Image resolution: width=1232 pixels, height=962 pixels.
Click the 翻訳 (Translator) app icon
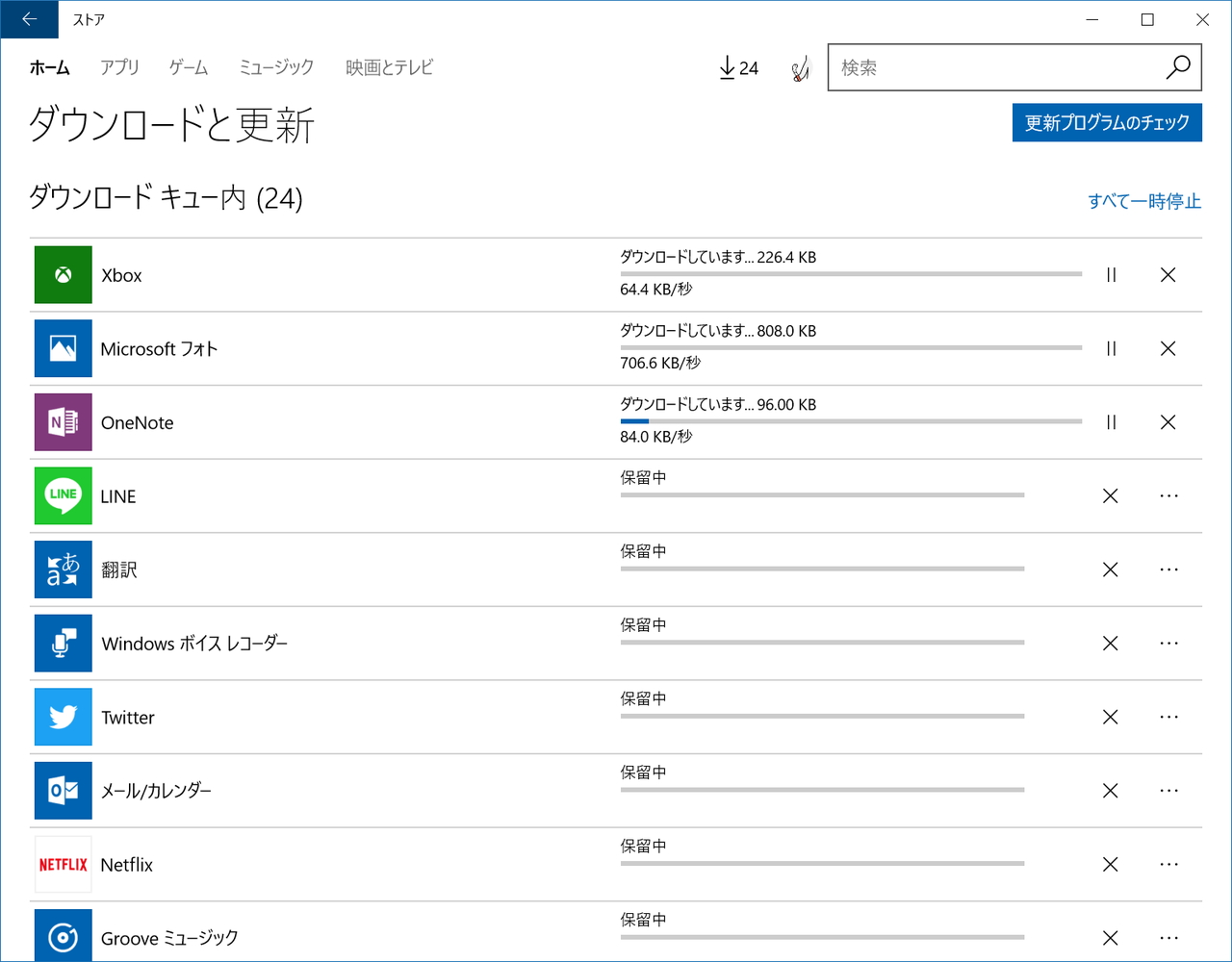(63, 570)
